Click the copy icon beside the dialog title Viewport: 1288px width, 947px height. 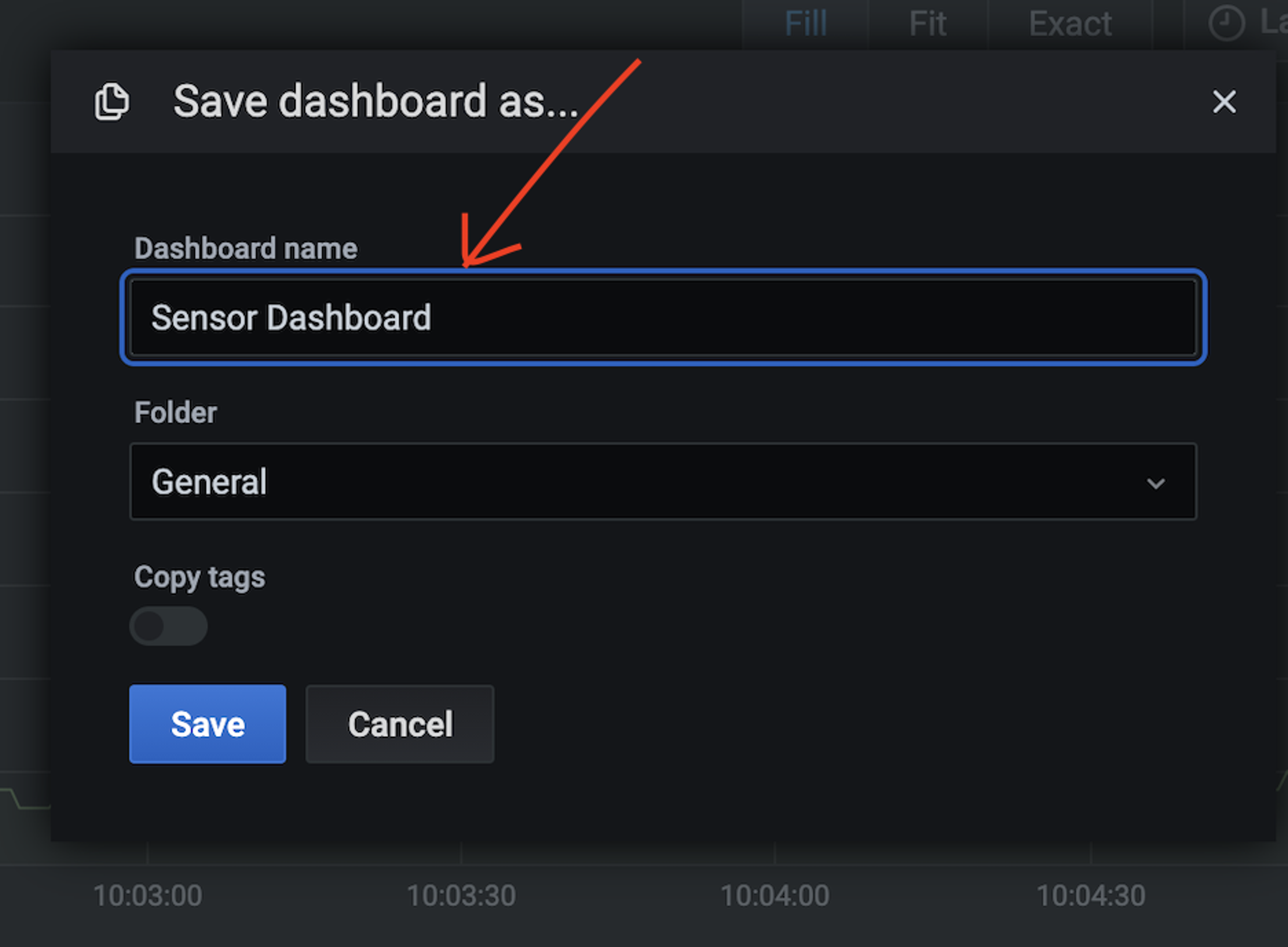pyautogui.click(x=112, y=101)
